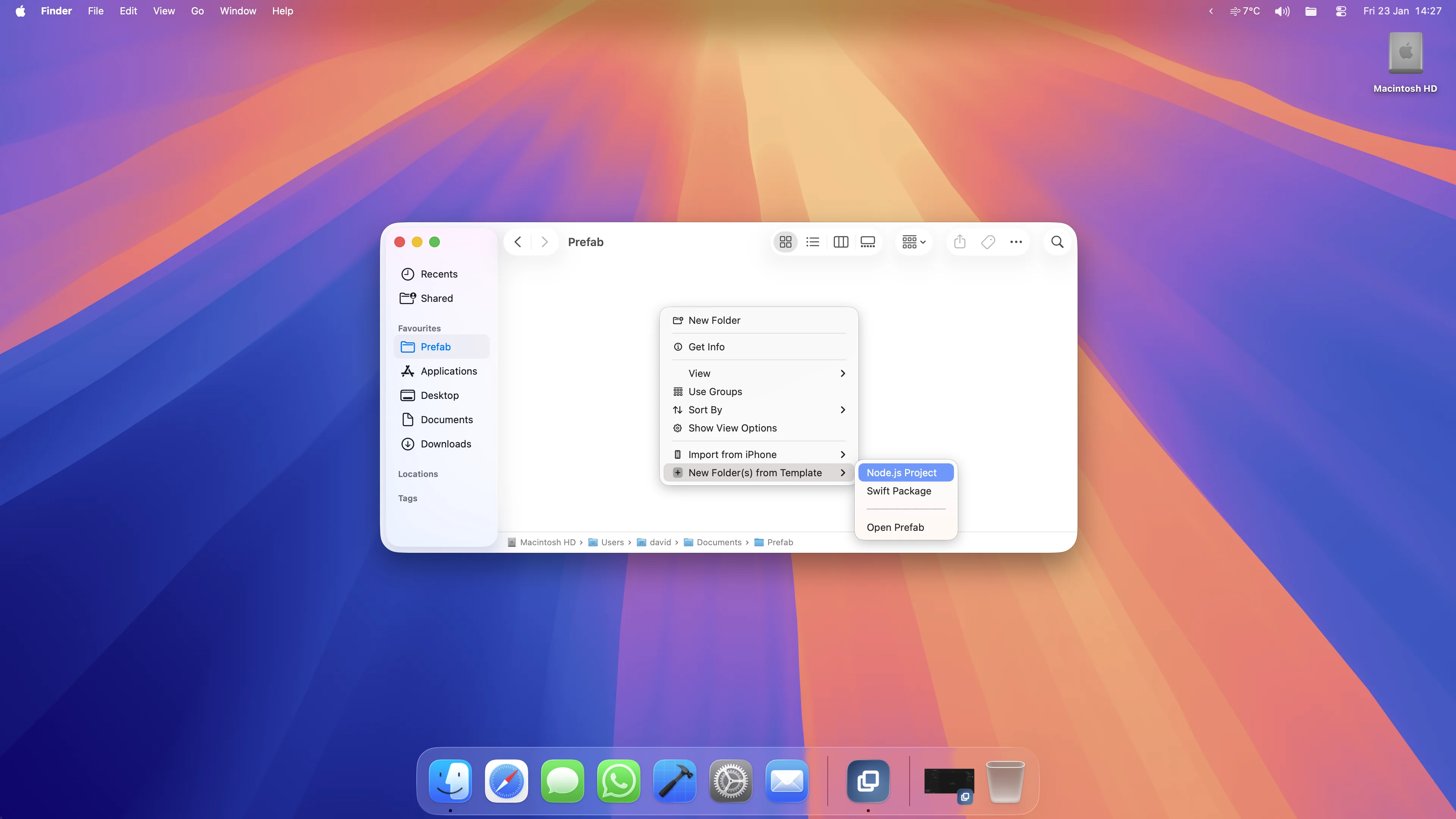Screen dimensions: 1456x819
Task: Open the grouping options dropdown in the toolbar
Action: point(913,242)
